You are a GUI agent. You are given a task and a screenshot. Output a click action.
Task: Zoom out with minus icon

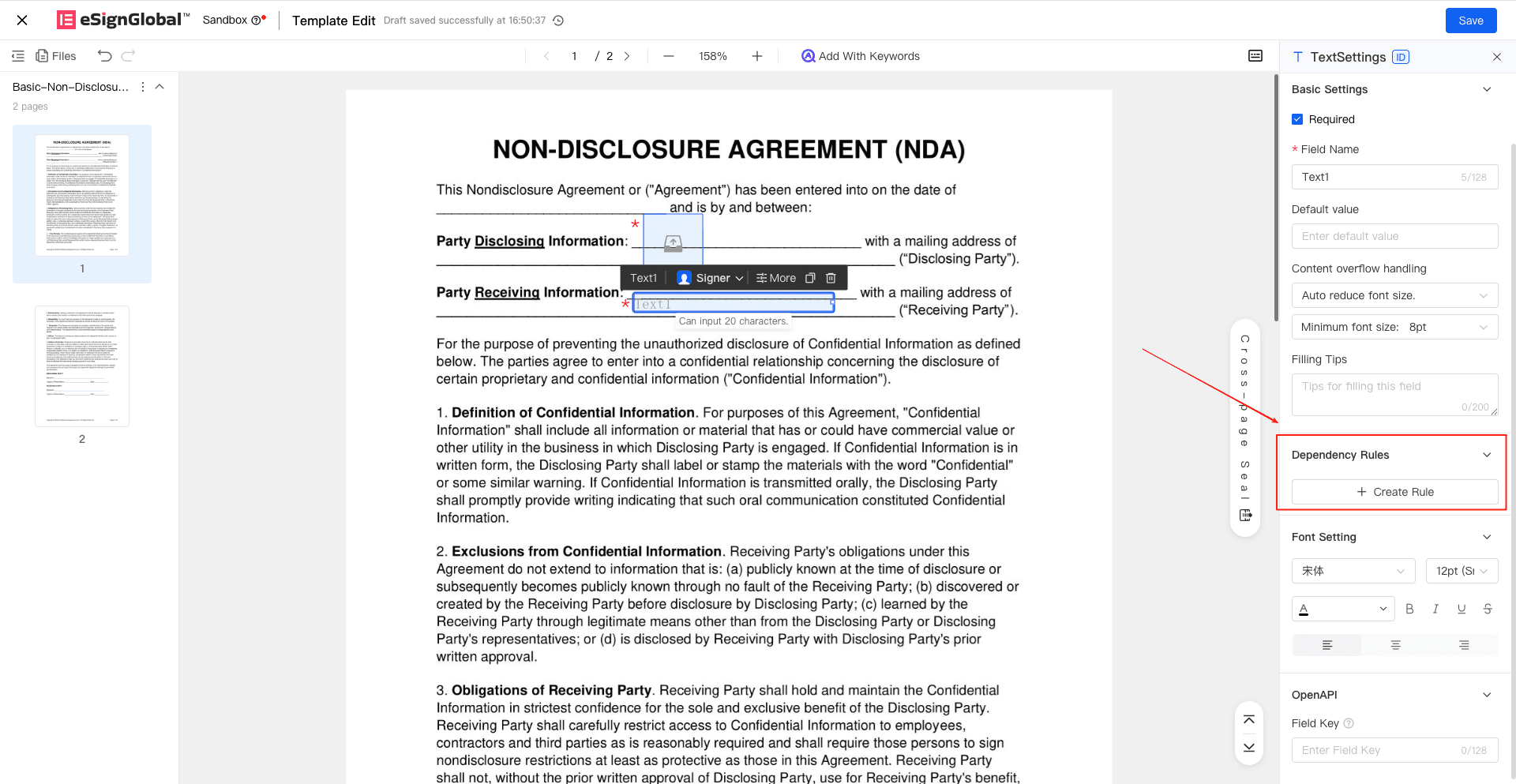point(669,56)
